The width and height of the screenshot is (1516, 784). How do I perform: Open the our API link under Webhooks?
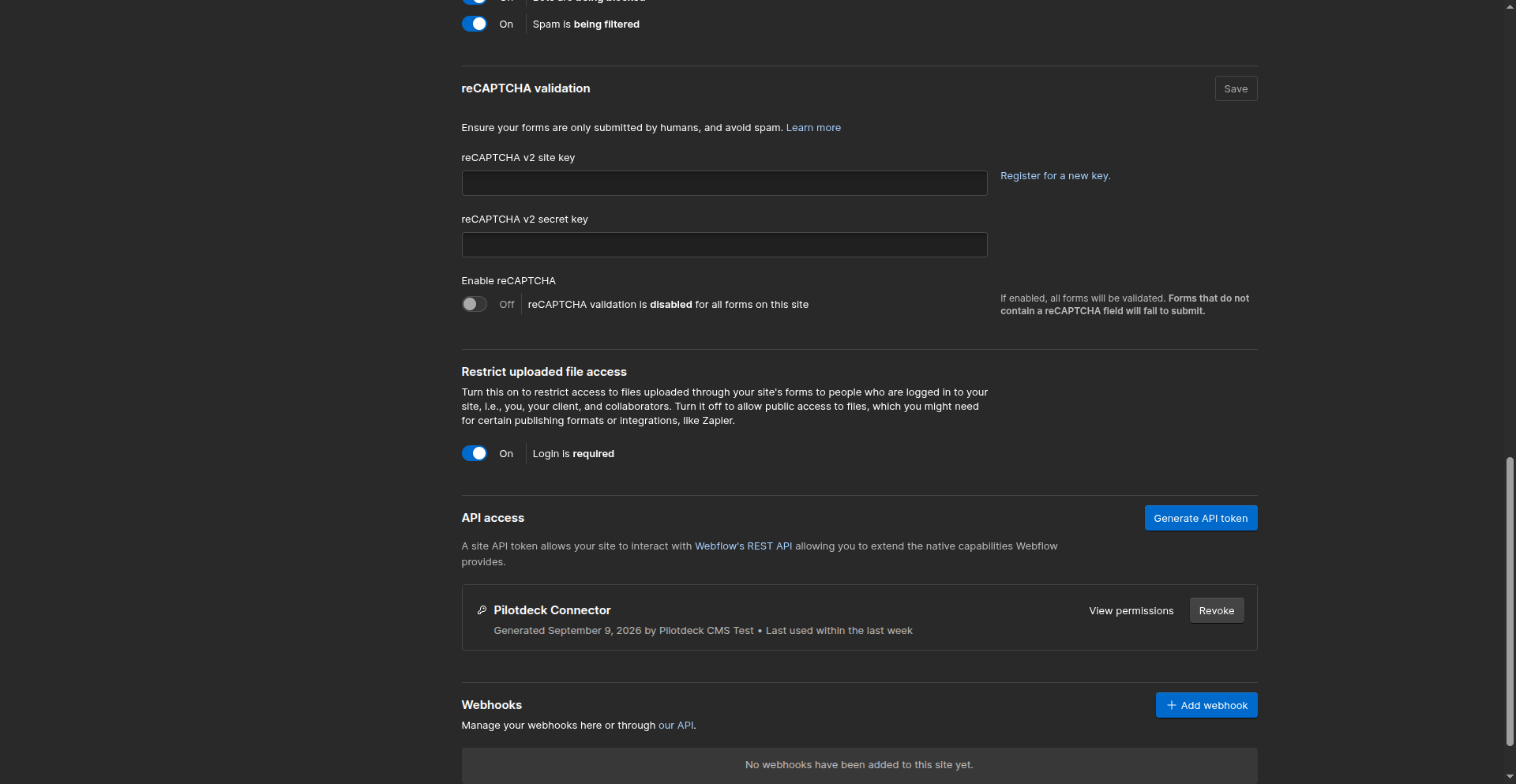(676, 726)
